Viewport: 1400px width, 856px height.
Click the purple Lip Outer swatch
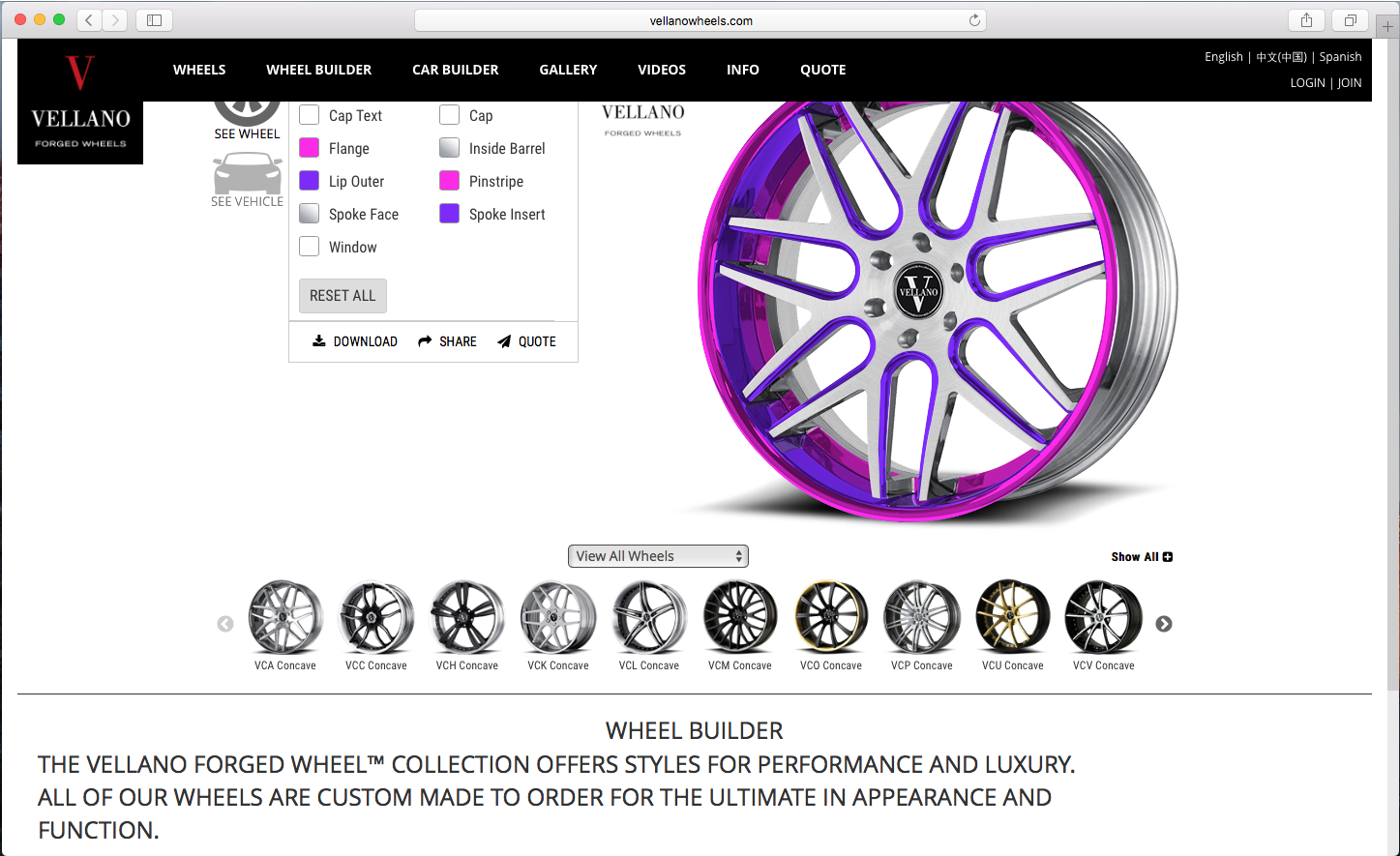tap(310, 181)
